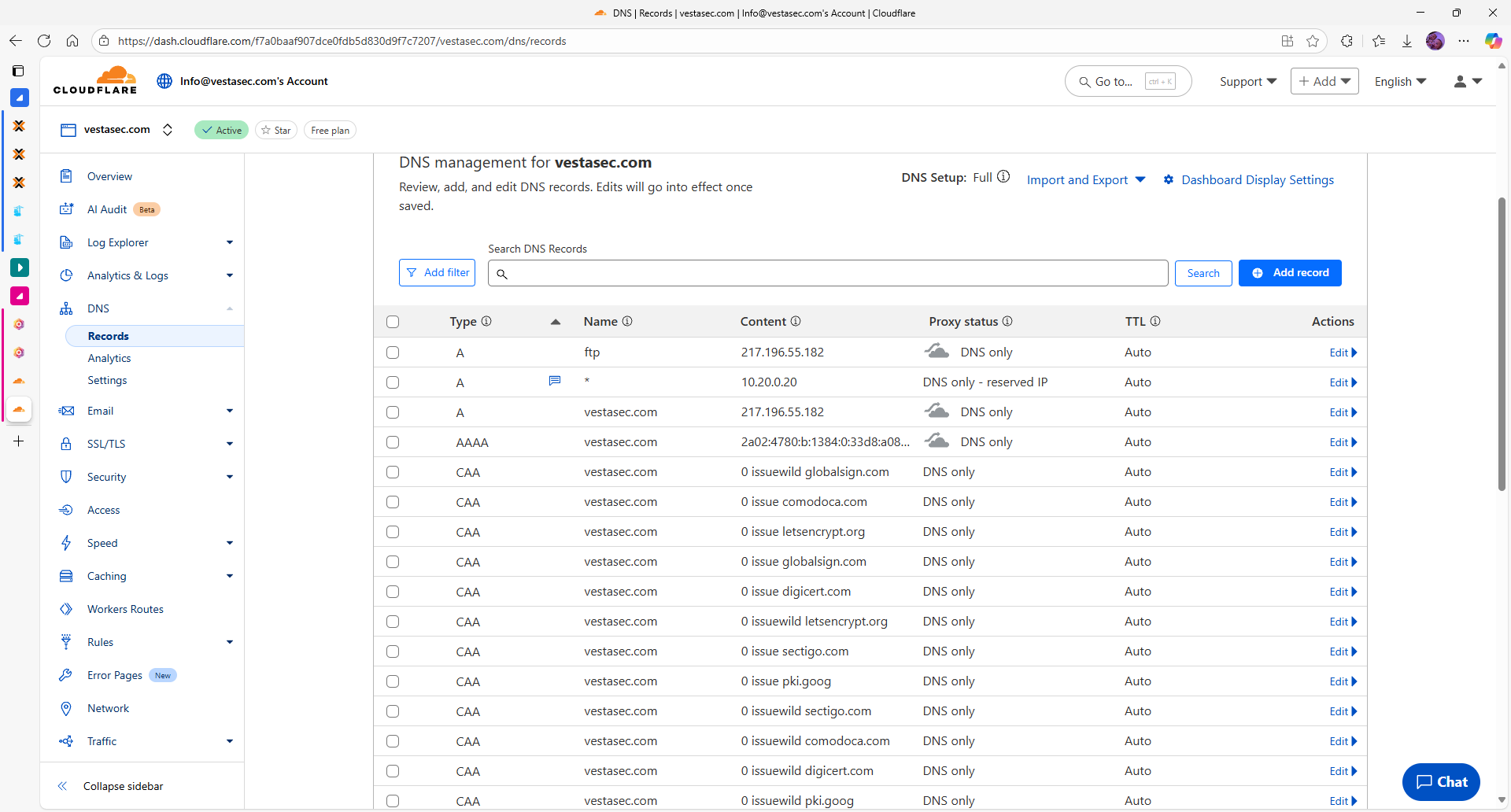1511x812 pixels.
Task: Click the Copilot icon in browser toolbar
Action: 1493,41
